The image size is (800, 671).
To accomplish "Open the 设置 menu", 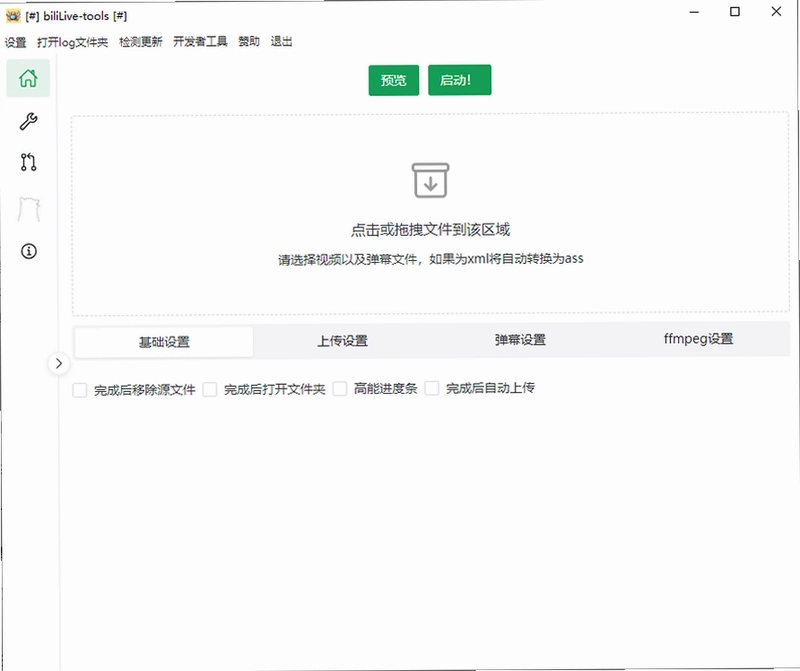I will click(x=15, y=42).
